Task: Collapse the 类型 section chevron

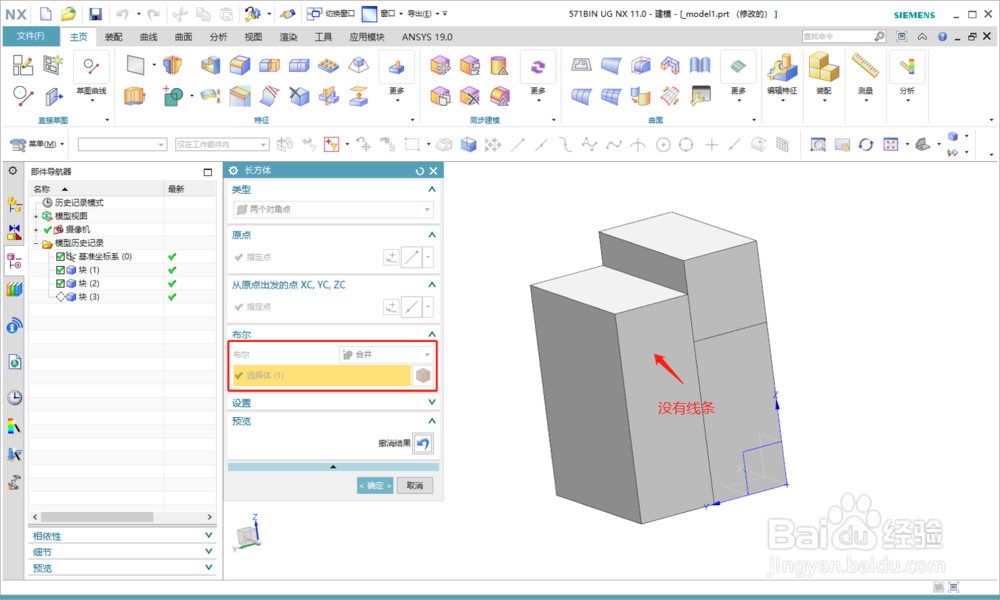Action: pos(432,189)
